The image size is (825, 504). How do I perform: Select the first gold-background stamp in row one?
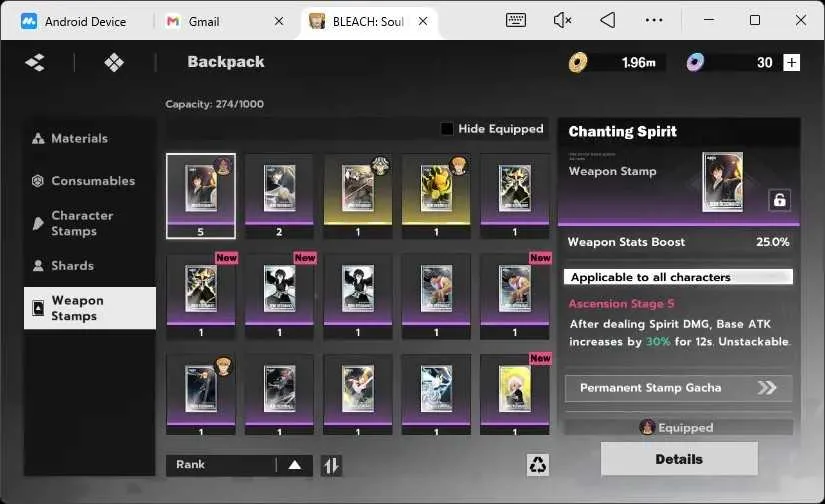[358, 196]
